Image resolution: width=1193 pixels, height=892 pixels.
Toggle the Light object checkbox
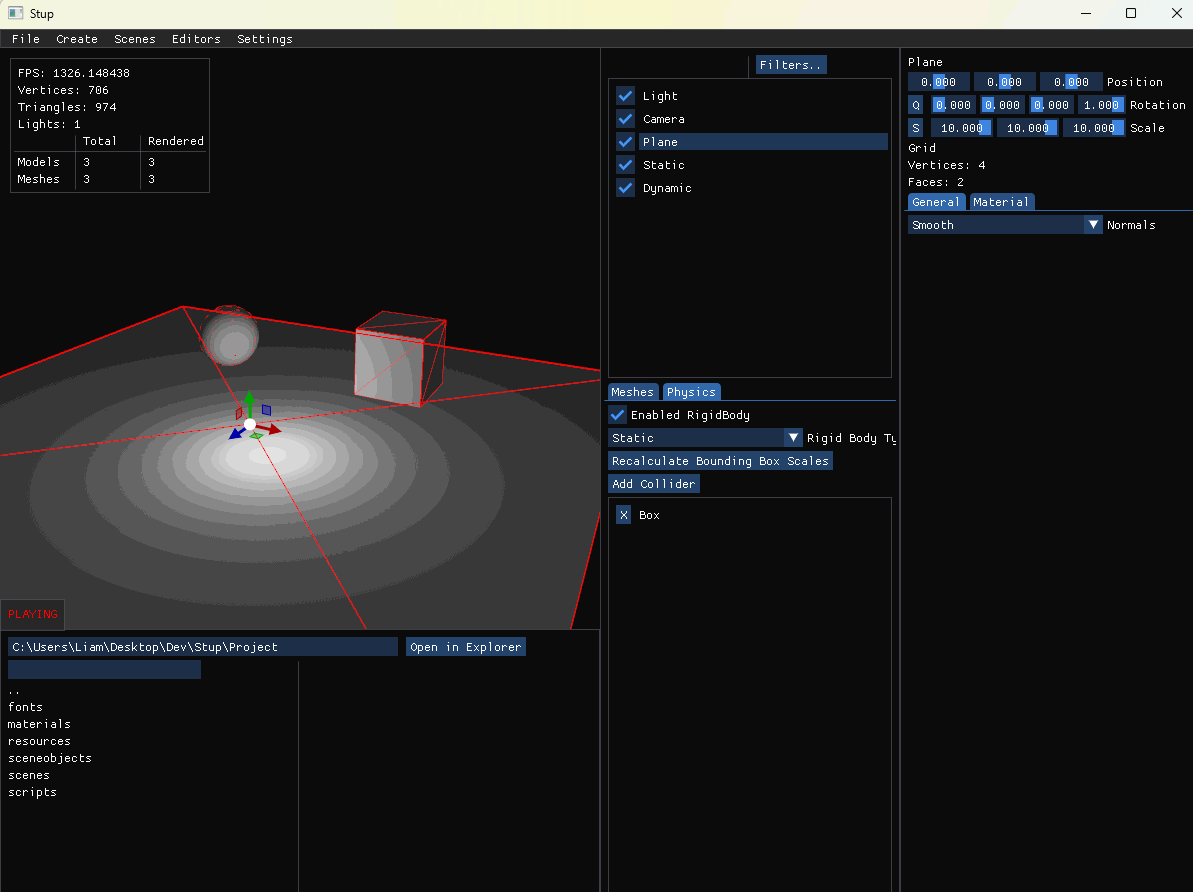click(x=626, y=96)
